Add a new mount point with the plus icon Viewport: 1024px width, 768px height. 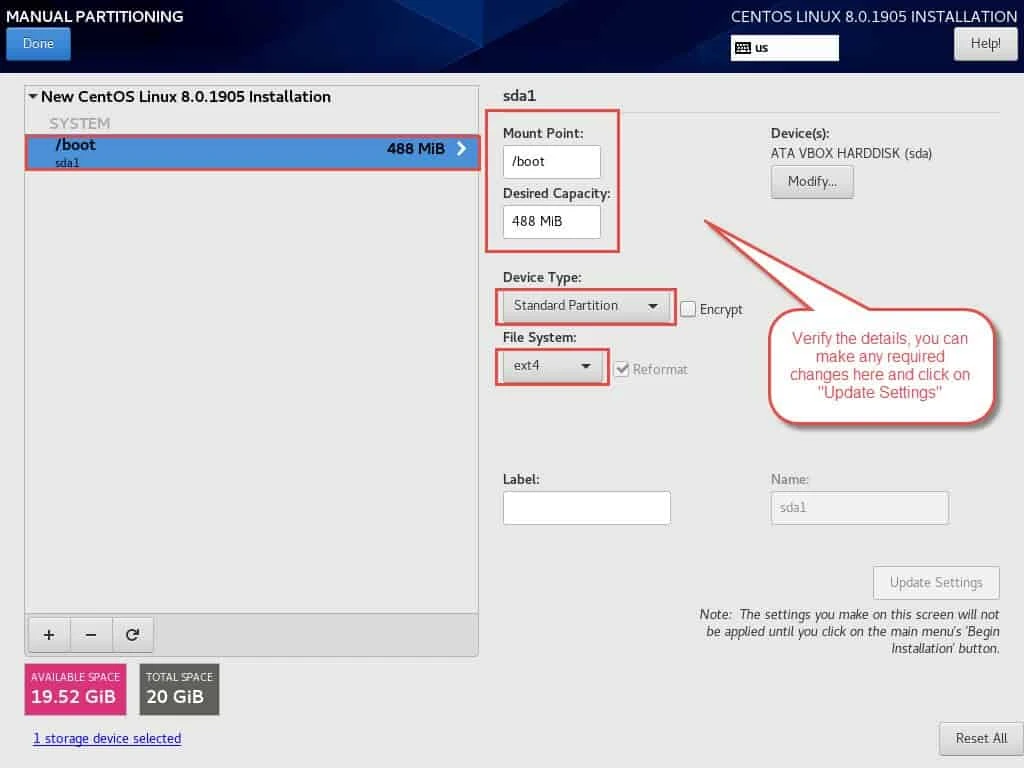[48, 634]
